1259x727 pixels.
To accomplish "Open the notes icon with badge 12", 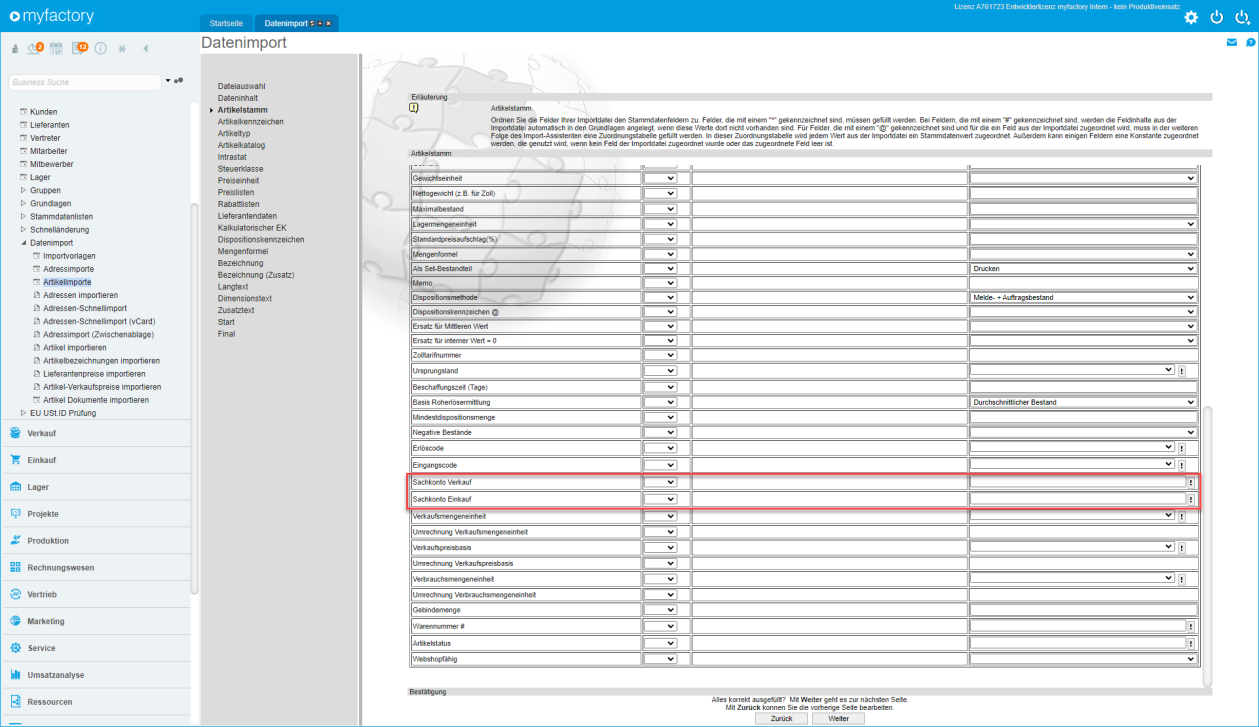I will click(80, 47).
